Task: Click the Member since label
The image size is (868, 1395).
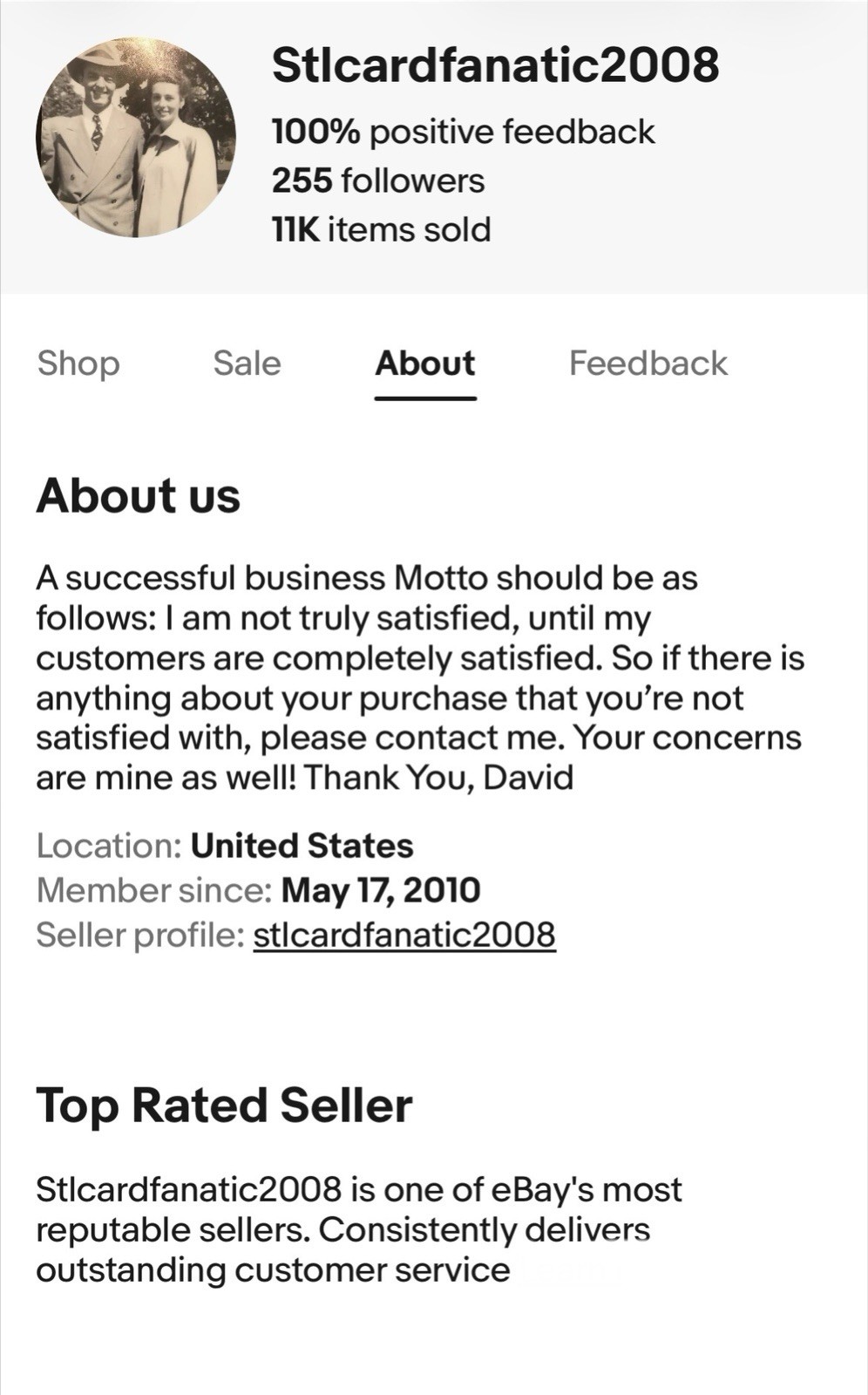Action: pos(154,890)
